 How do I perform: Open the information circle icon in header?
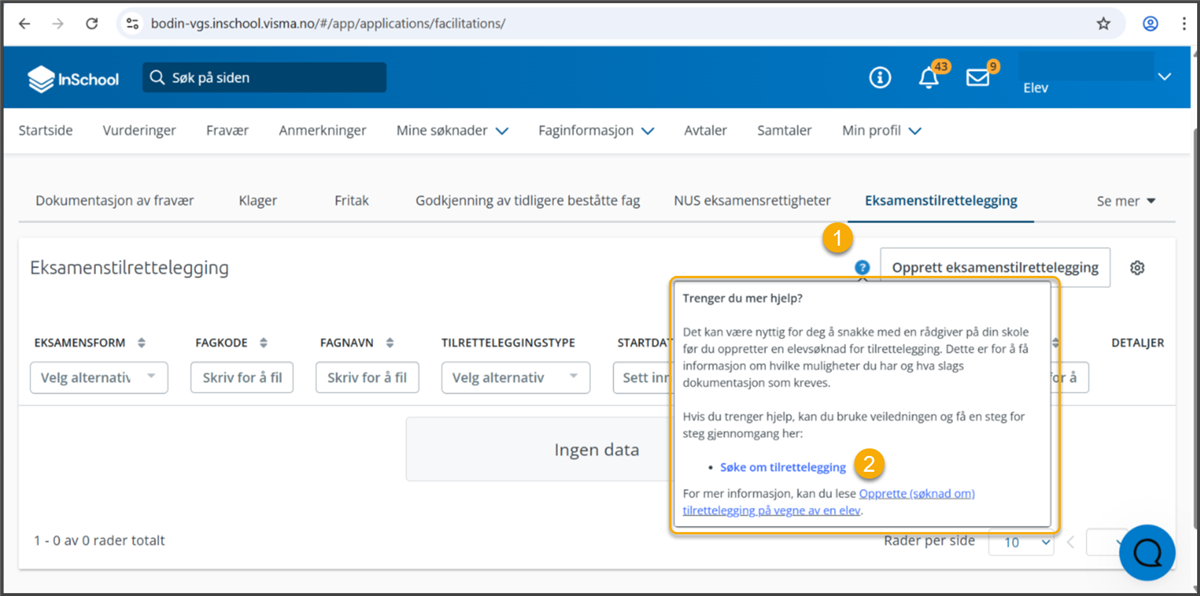click(x=880, y=78)
